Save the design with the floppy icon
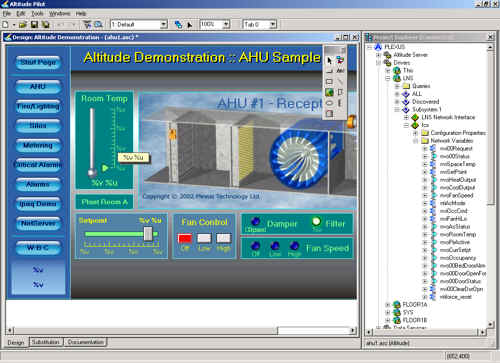Image resolution: width=500 pixels, height=363 pixels. coord(34,24)
